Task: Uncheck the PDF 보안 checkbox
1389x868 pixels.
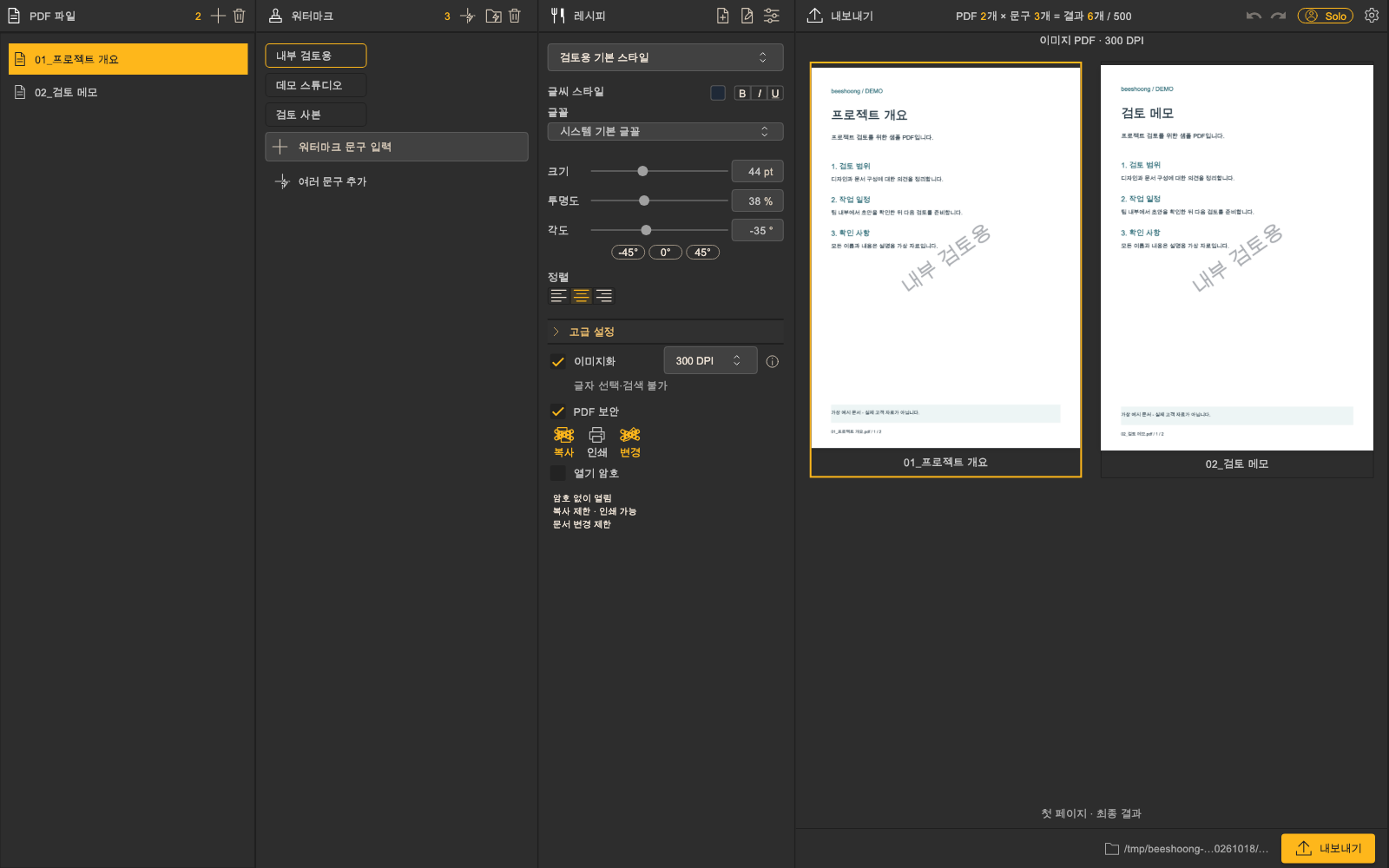Action: pyautogui.click(x=558, y=411)
